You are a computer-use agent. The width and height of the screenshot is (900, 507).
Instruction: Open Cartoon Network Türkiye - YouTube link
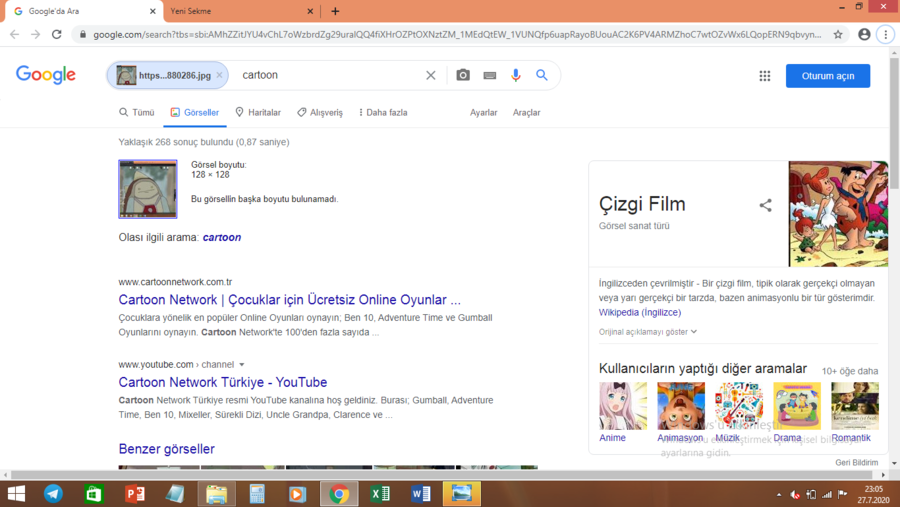pyautogui.click(x=223, y=382)
